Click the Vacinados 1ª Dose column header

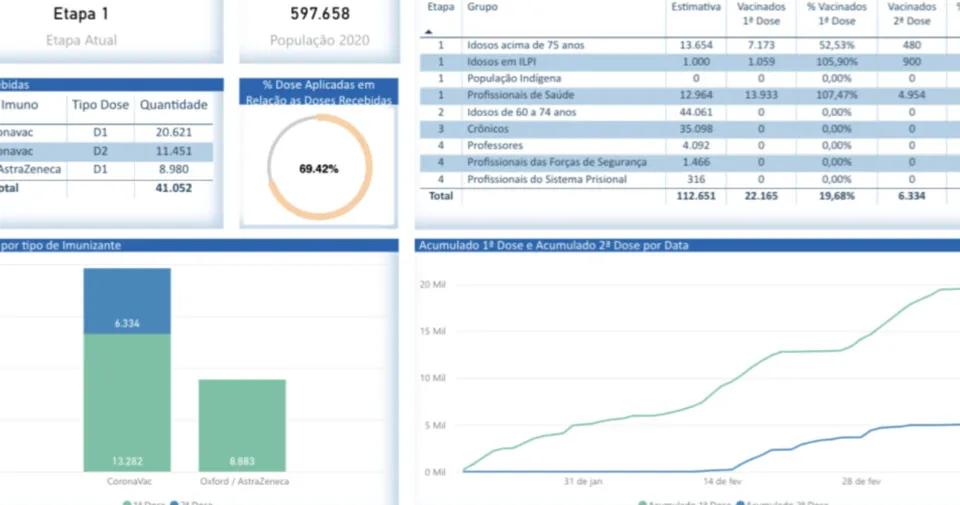(761, 14)
